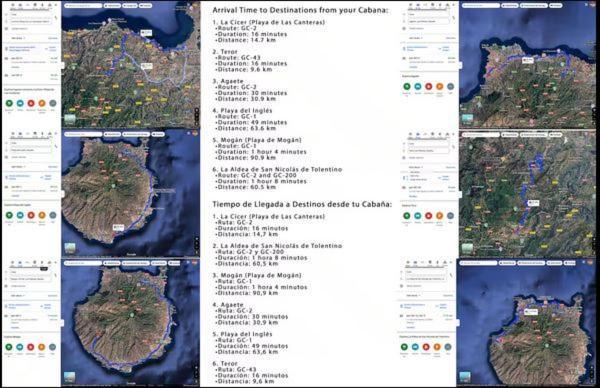Open layers thumbnail on Teror satellite map
The height and width of the screenshot is (388, 600).
coord(468,248)
